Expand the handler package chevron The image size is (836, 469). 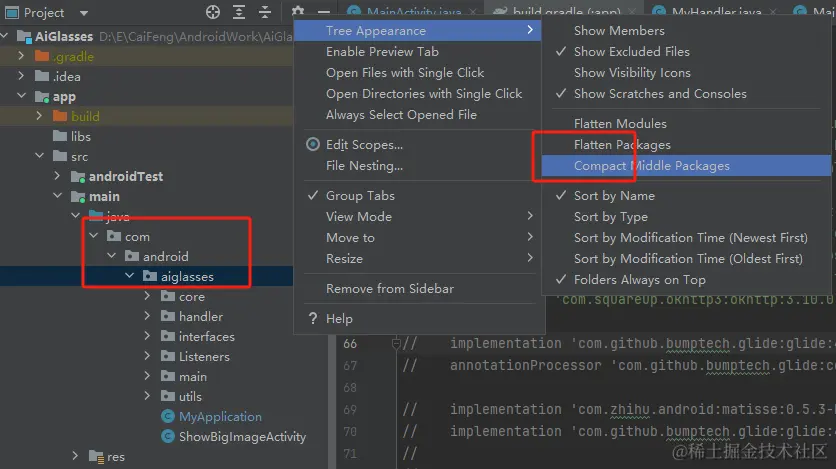147,316
